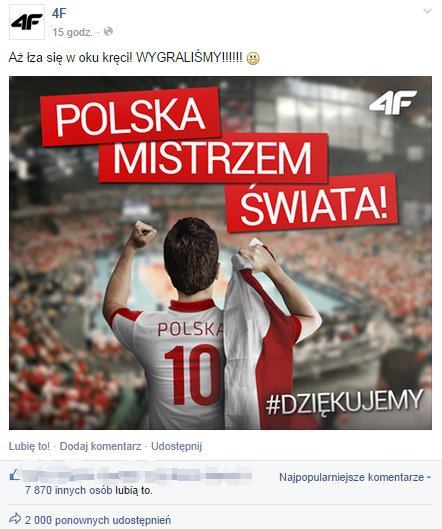This screenshot has width=442, height=529.
Task: Open the post options chevron menu
Action: 427,11
